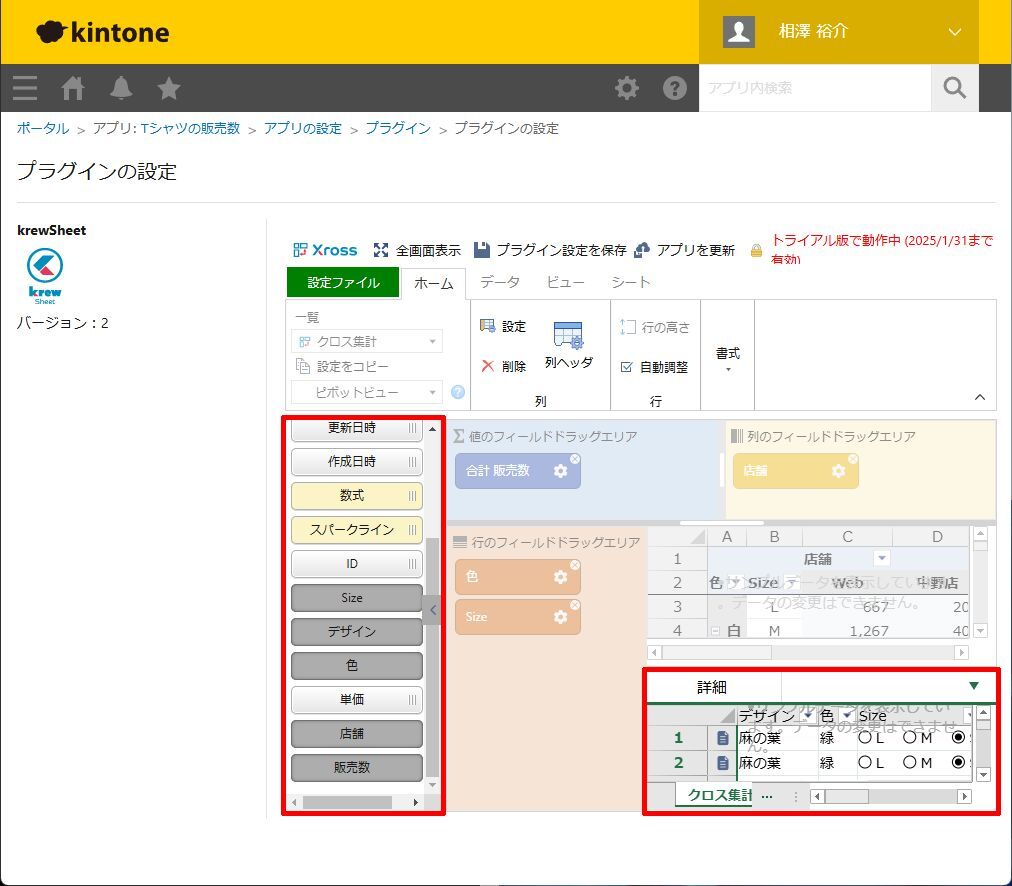Click the user avatar icon
This screenshot has width=1012, height=886.
tap(738, 32)
